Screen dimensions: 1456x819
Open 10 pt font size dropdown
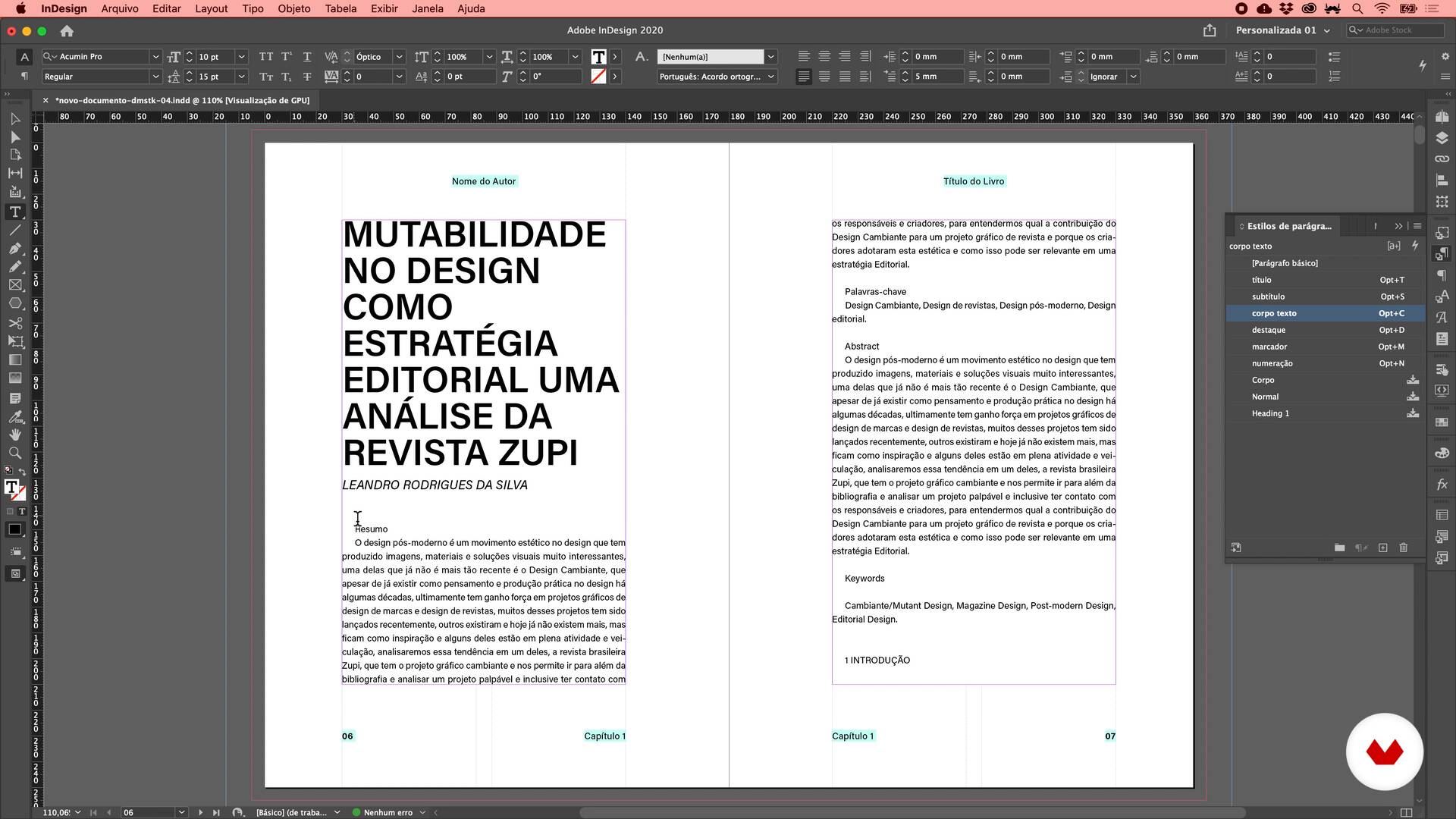click(241, 57)
